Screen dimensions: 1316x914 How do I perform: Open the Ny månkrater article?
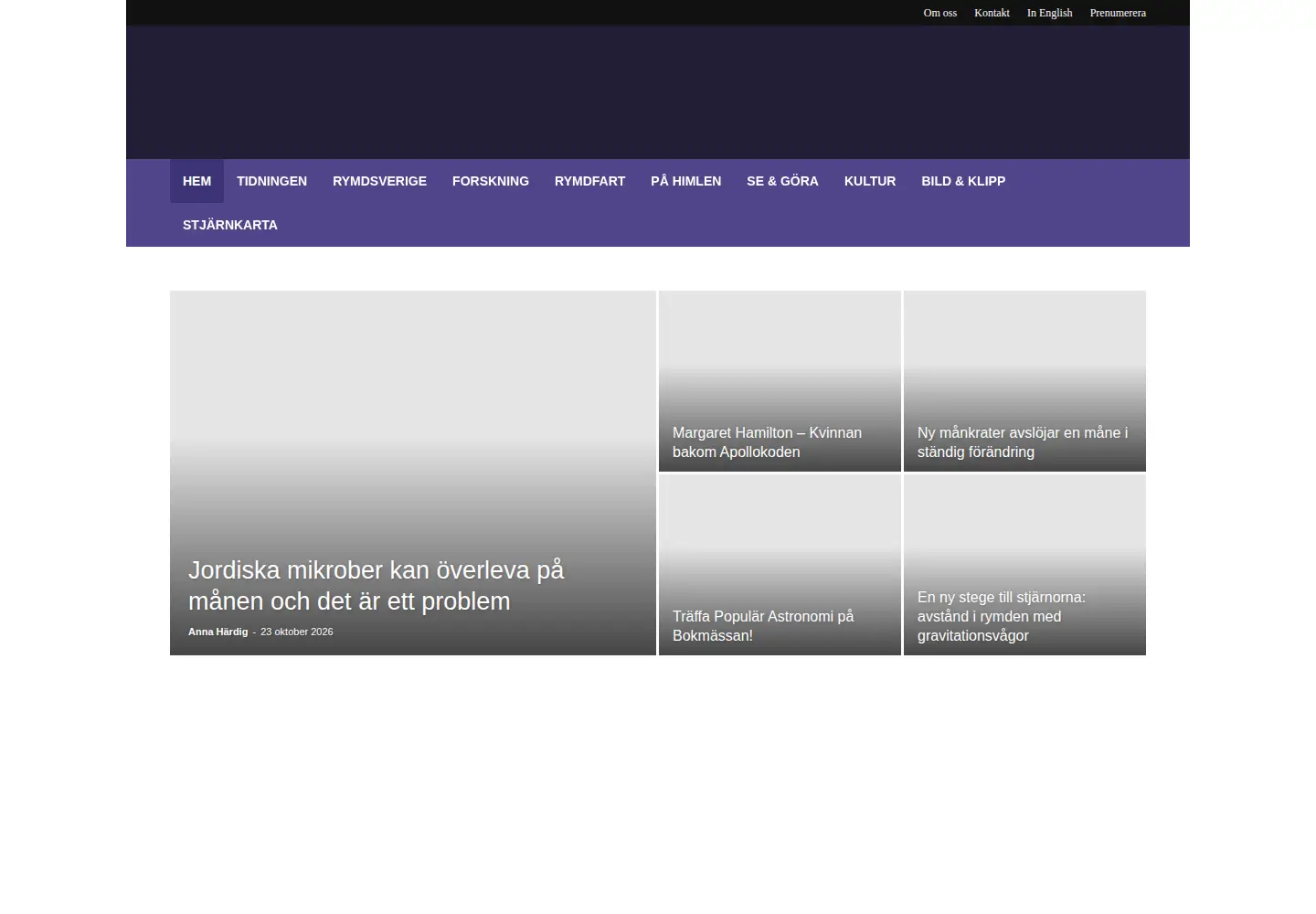point(1023,442)
